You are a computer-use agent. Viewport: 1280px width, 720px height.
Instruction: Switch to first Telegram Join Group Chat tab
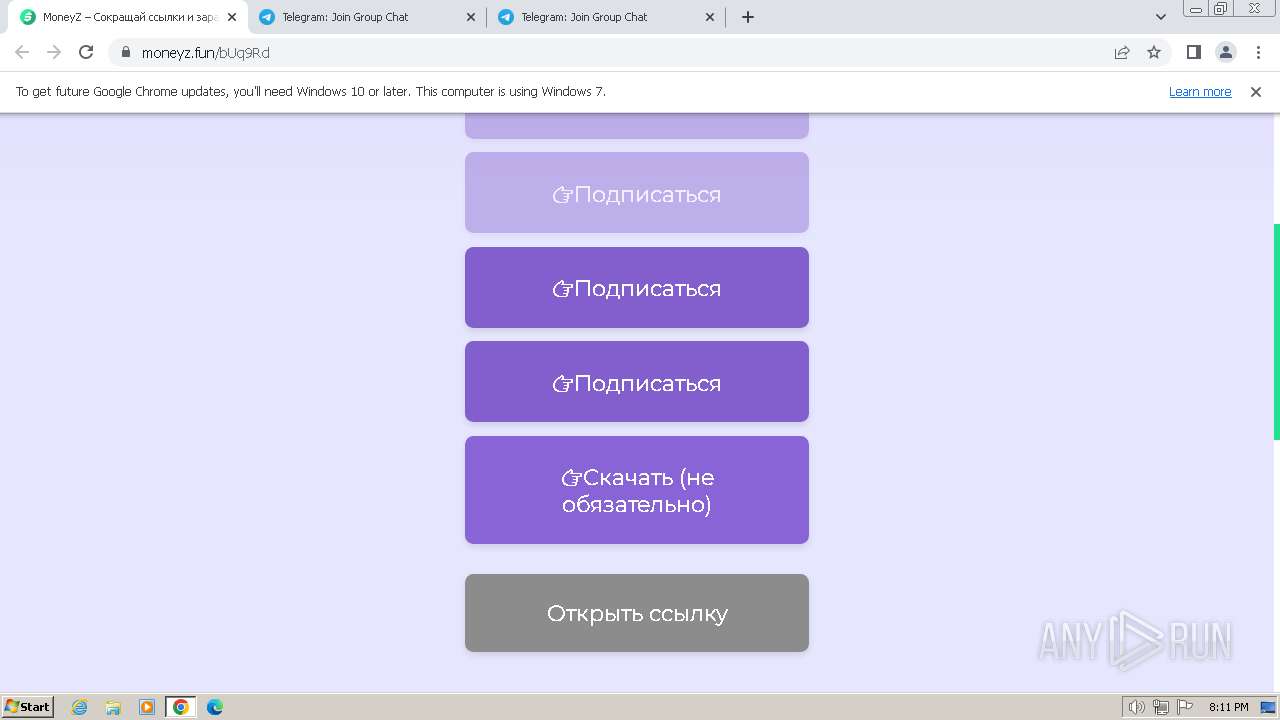(x=366, y=17)
